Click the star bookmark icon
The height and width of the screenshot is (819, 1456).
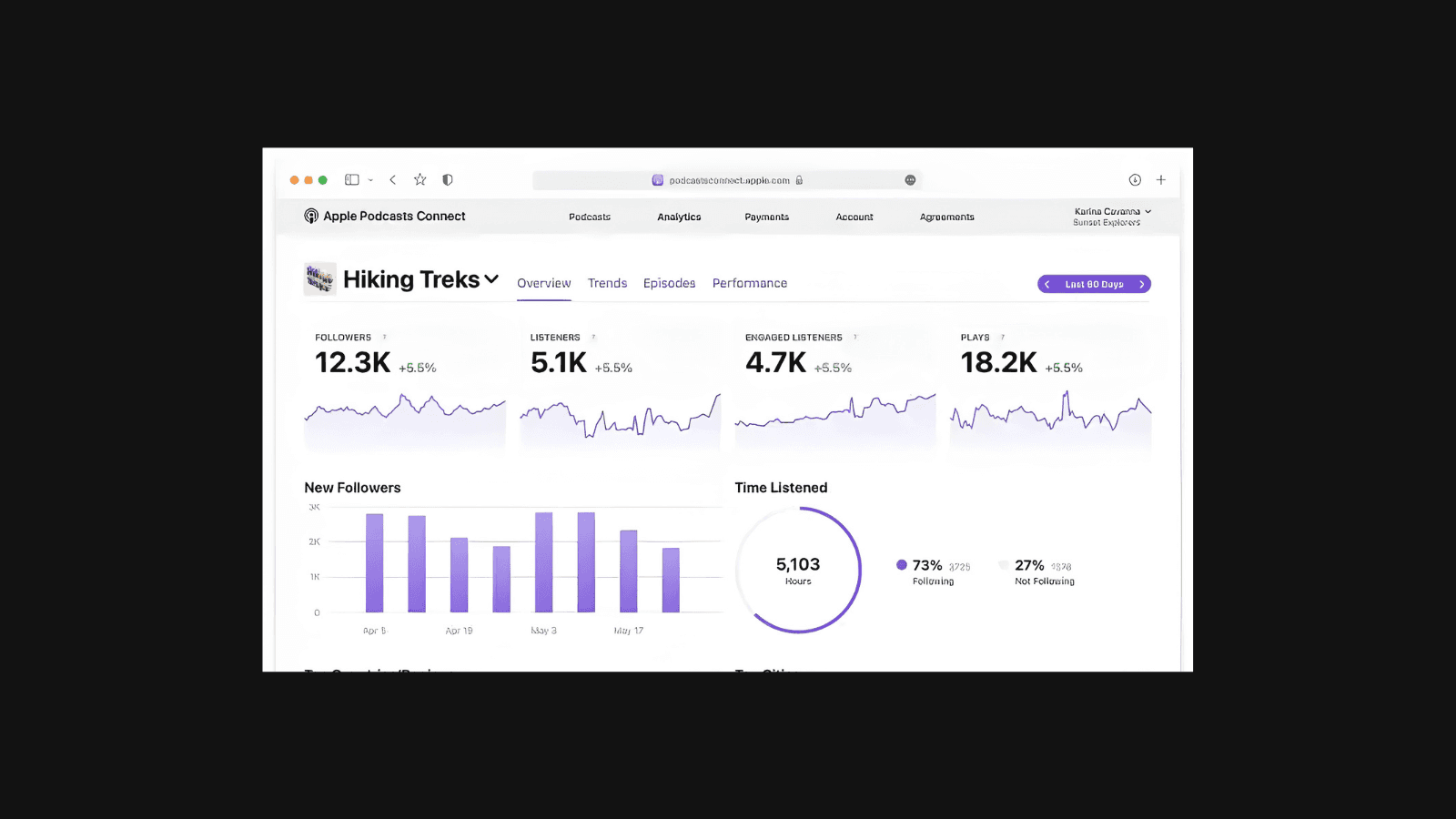(420, 180)
